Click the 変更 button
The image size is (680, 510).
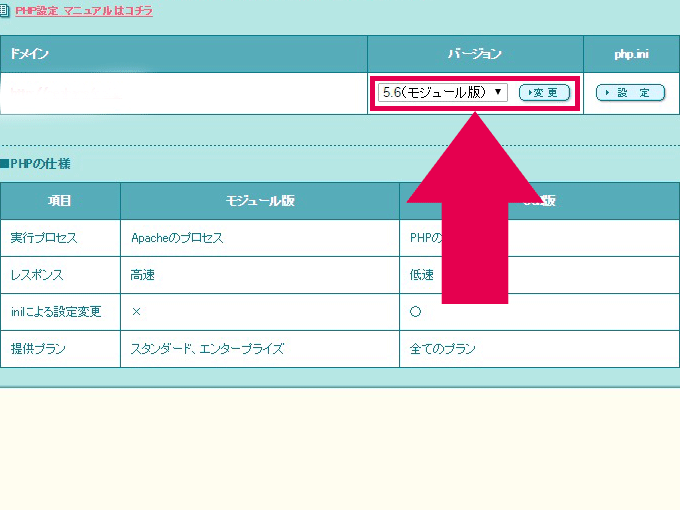pyautogui.click(x=544, y=93)
